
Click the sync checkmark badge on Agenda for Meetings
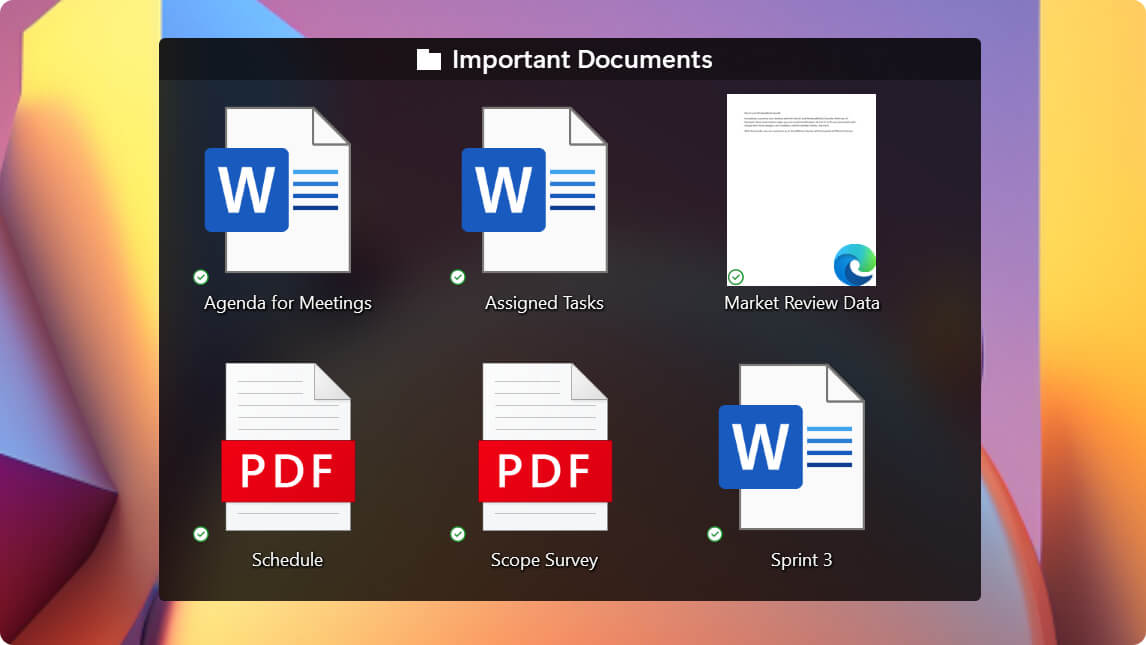tap(201, 277)
